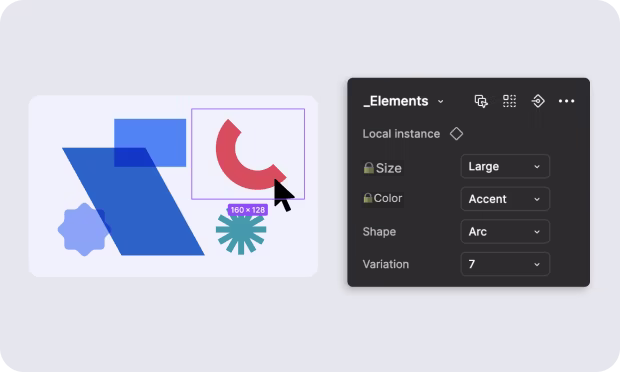Click the dotted grid component icon
The height and width of the screenshot is (372, 620).
509,101
